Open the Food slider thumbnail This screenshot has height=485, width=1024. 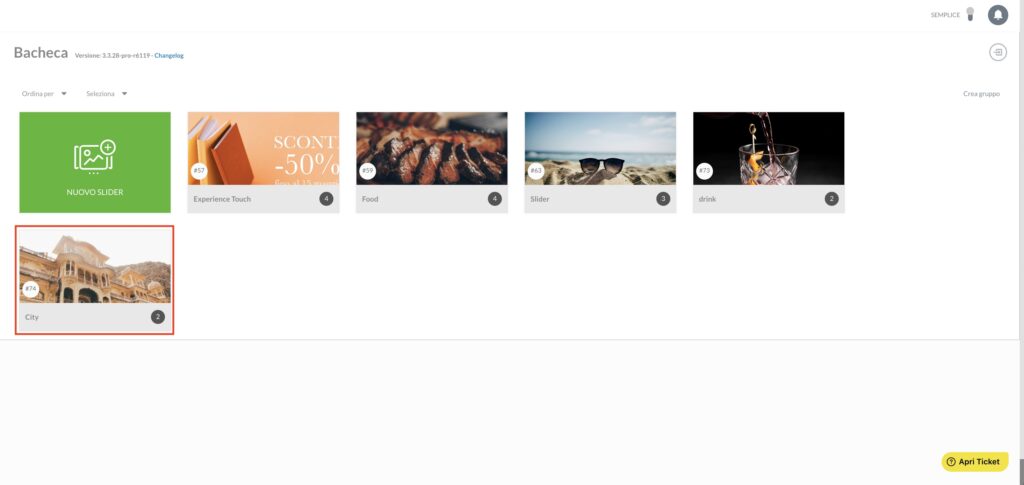point(432,148)
